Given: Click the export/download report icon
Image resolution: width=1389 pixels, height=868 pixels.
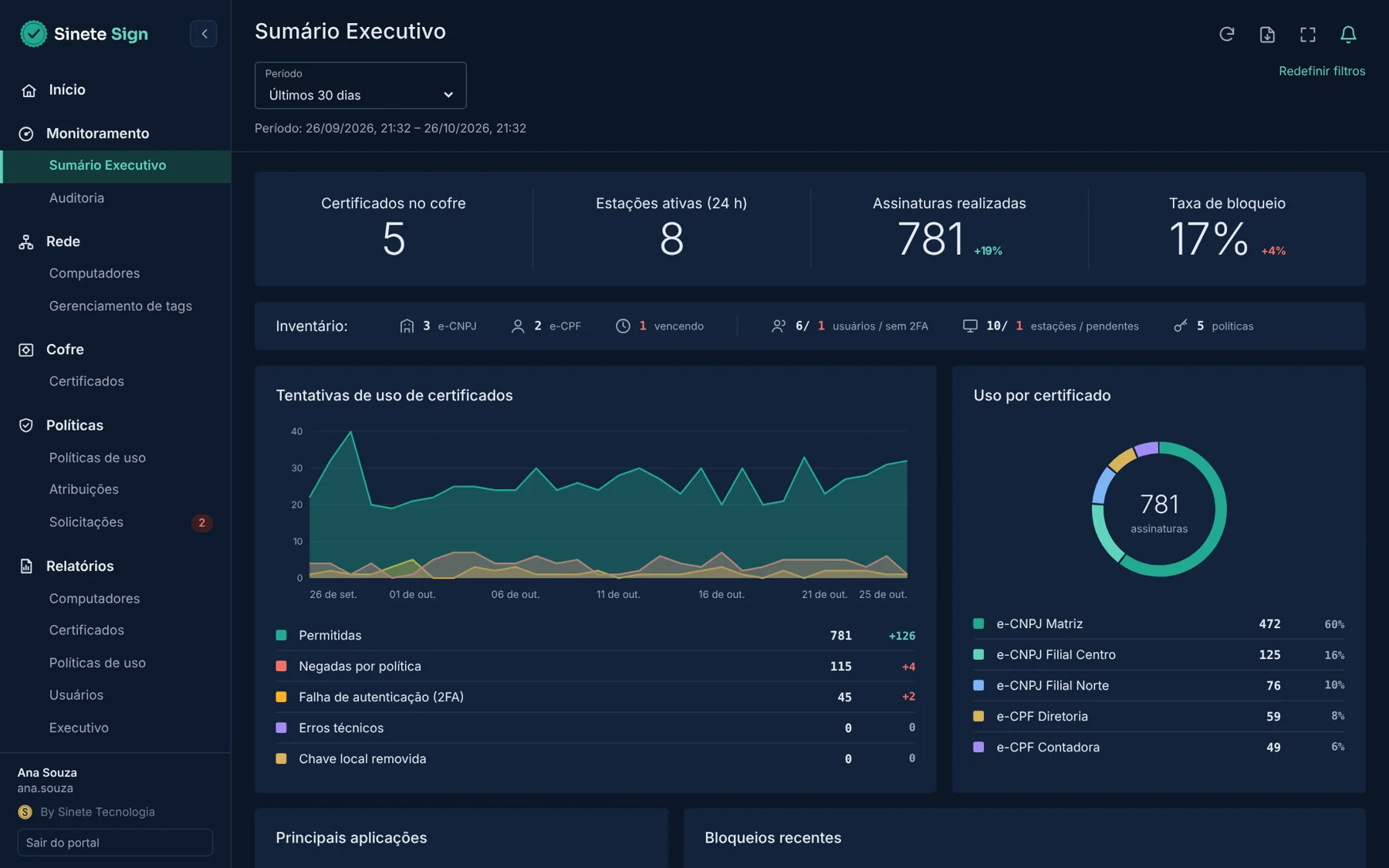Looking at the screenshot, I should click(x=1267, y=34).
